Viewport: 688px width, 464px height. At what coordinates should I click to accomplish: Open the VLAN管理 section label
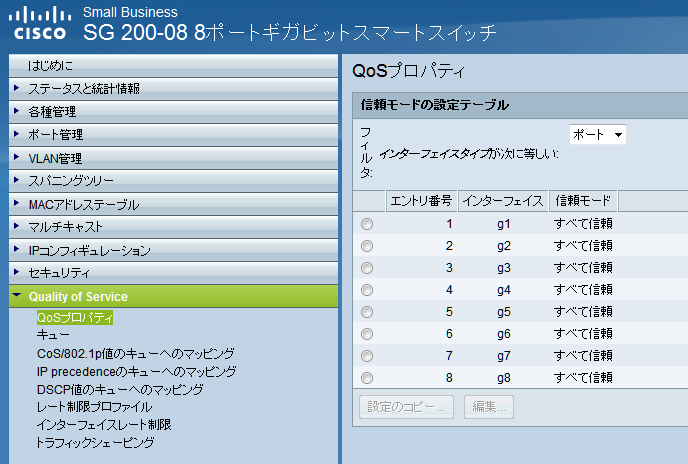coord(55,158)
